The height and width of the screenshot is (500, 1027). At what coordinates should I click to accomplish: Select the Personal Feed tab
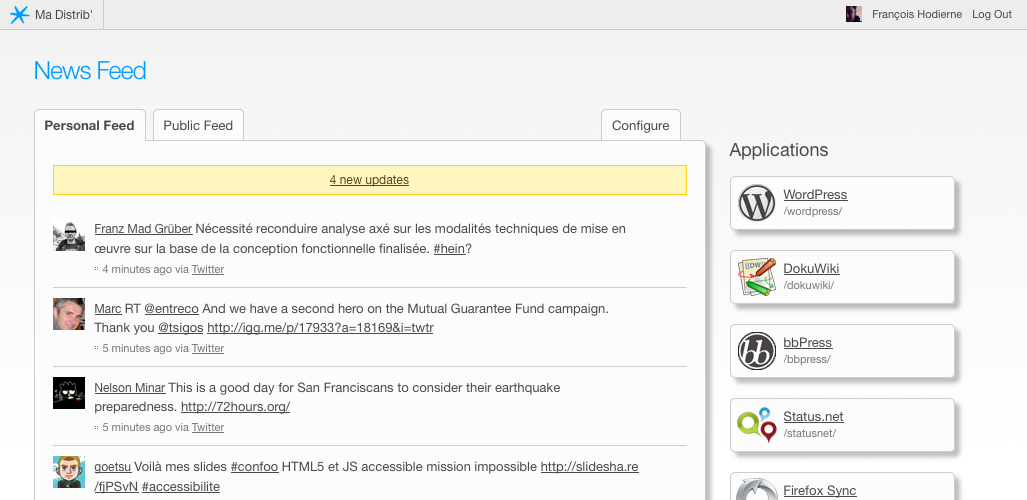[x=89, y=126]
